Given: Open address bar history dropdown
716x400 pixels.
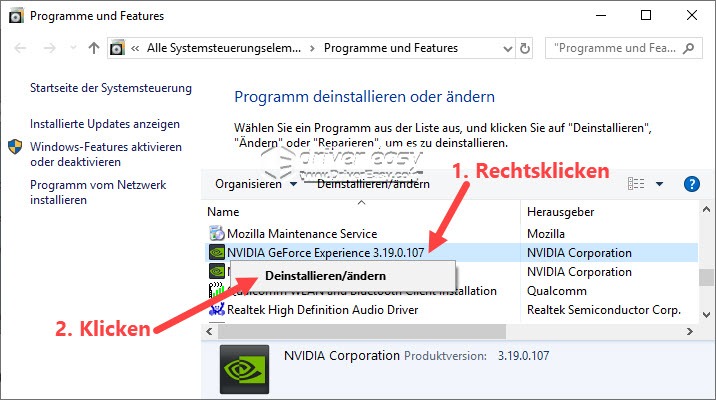Looking at the screenshot, I should [507, 48].
